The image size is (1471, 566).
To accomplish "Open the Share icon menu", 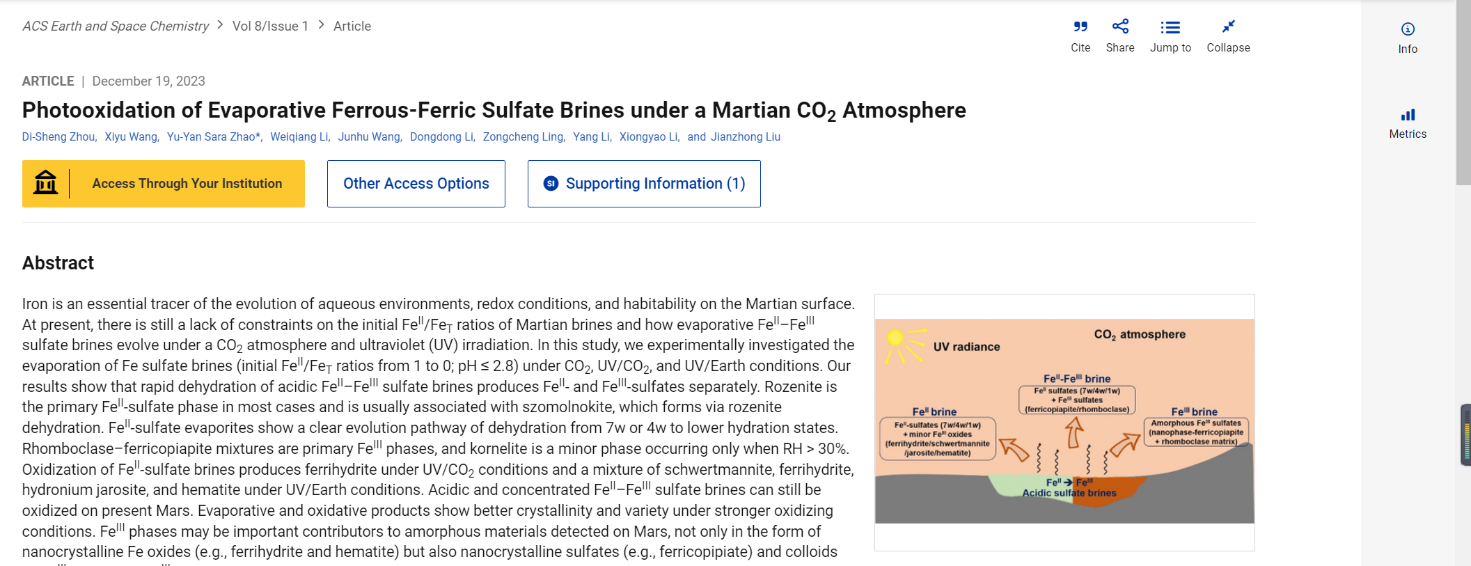I will point(1120,27).
